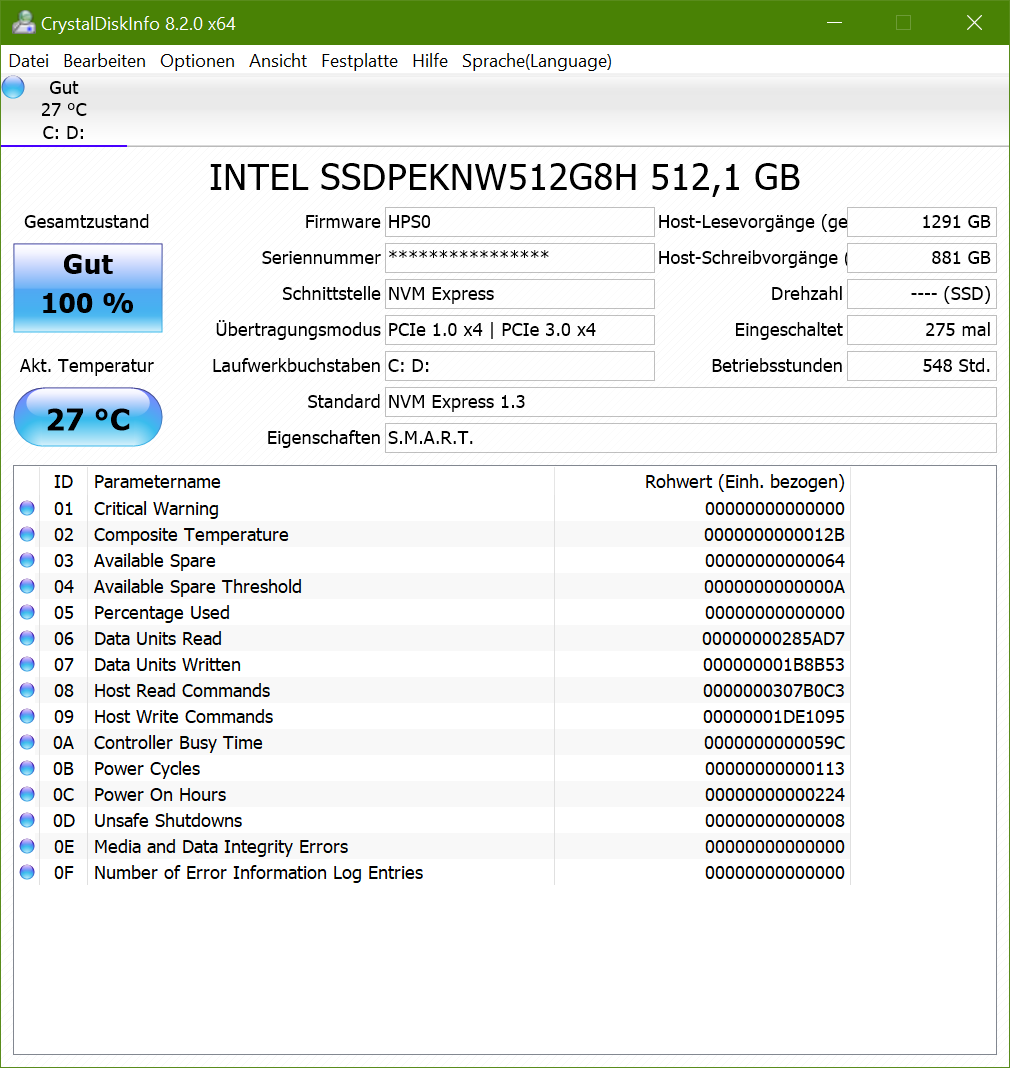Open the Optionen menu
Viewport: 1010px width, 1068px height.
pos(198,61)
